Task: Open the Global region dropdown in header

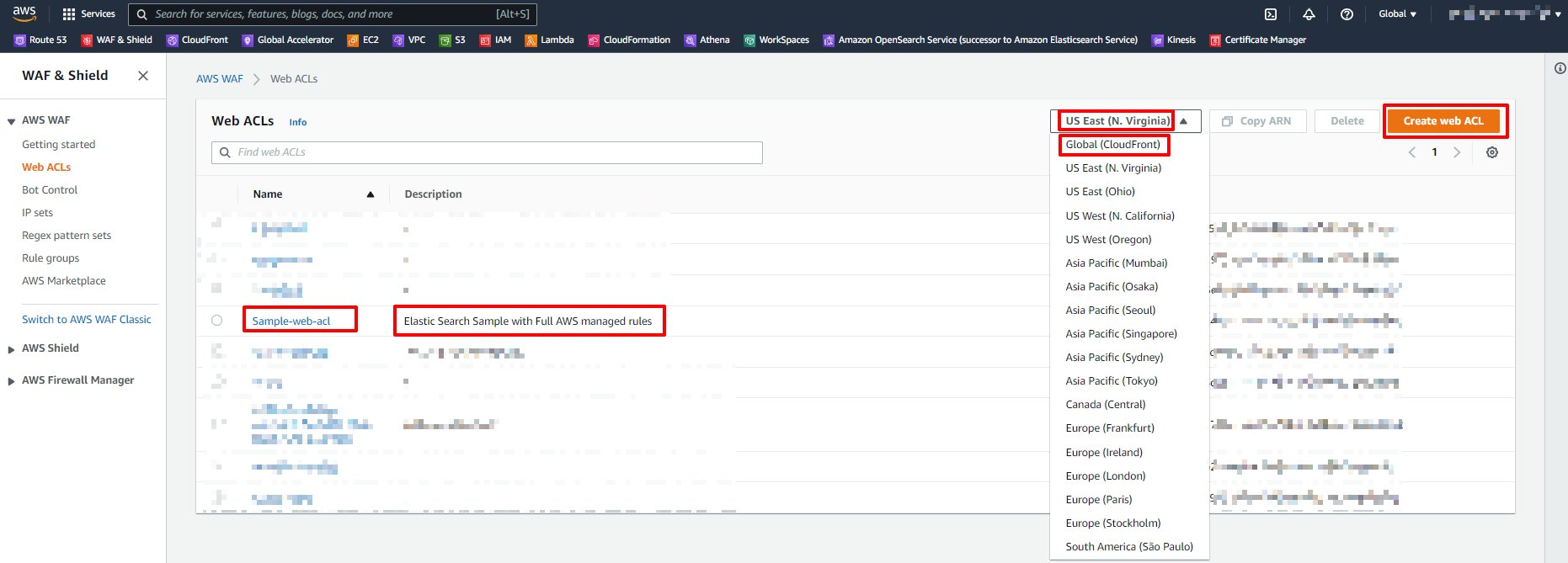Action: (1397, 14)
